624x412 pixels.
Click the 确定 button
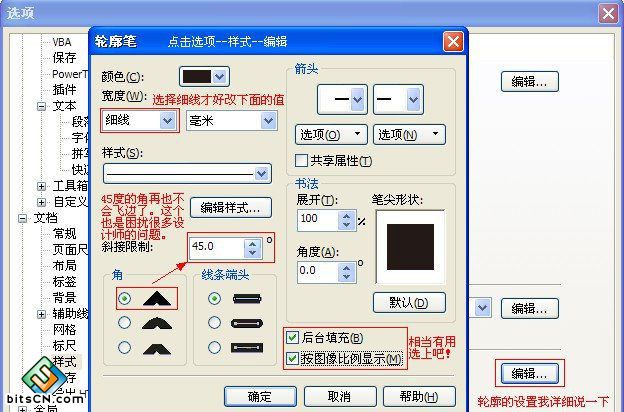[x=260, y=396]
